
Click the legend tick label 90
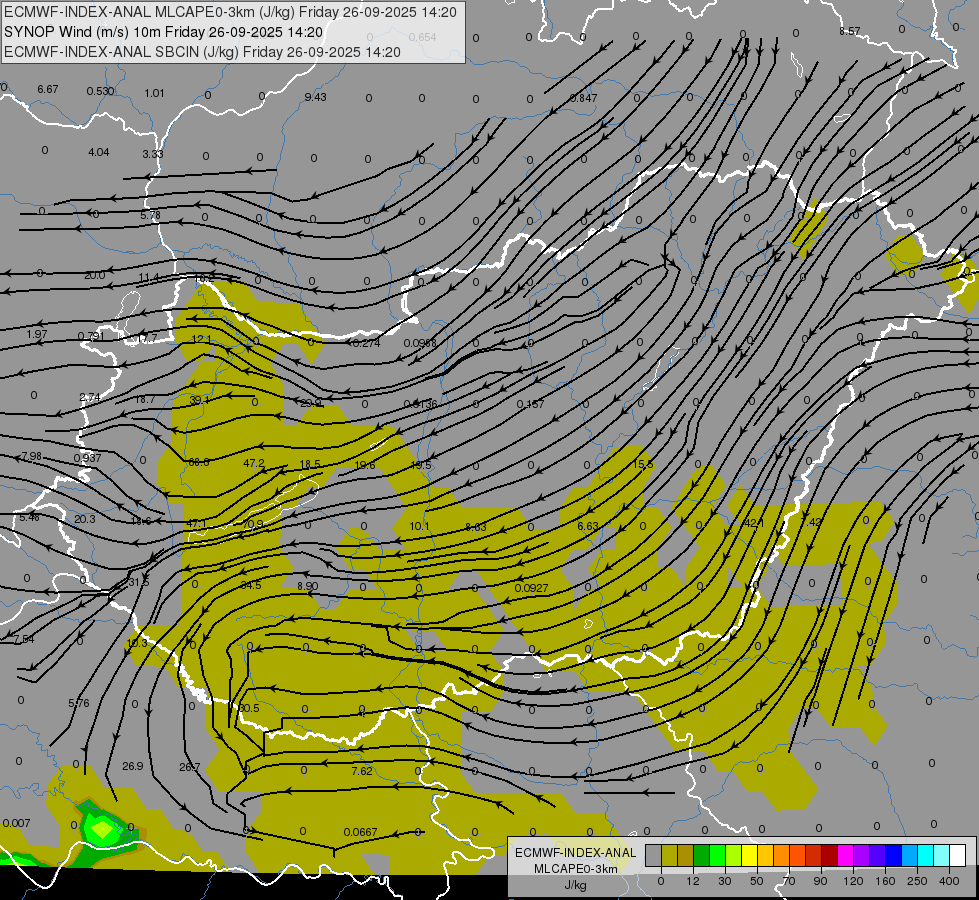[x=820, y=881]
